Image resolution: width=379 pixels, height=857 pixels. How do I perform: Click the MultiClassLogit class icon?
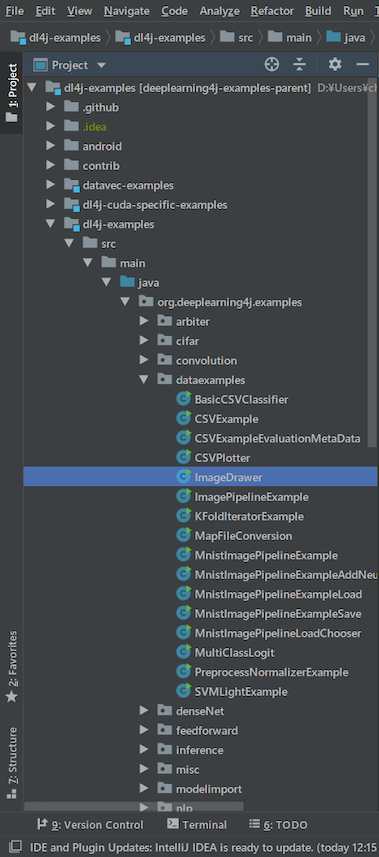[x=183, y=653]
